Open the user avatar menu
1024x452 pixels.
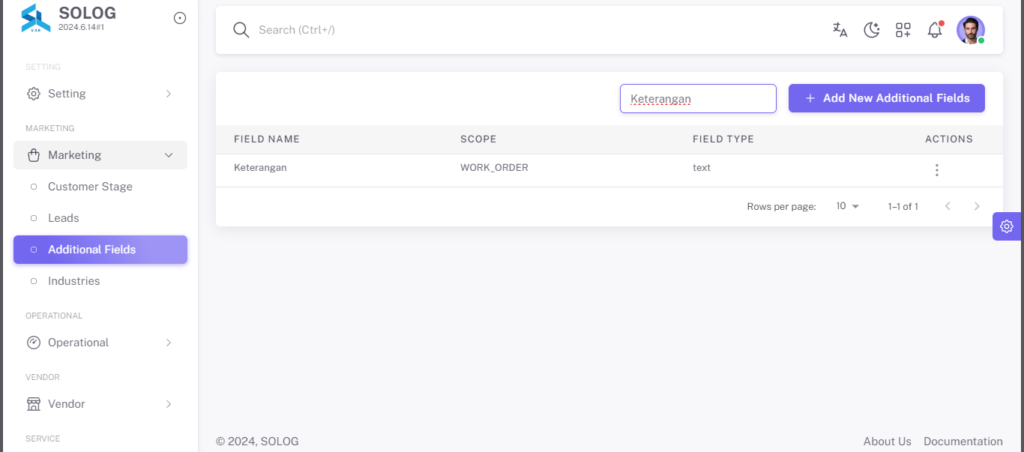click(x=970, y=30)
